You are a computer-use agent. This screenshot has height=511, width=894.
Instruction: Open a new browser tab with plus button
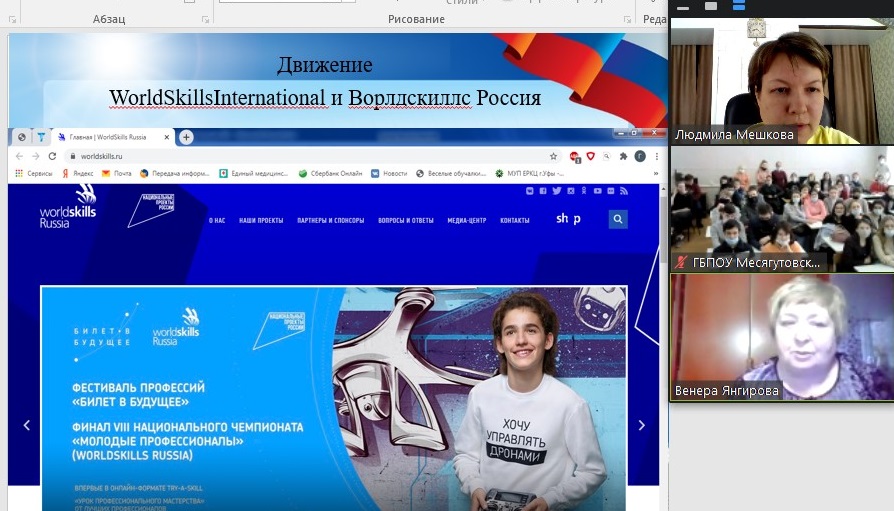click(x=186, y=137)
